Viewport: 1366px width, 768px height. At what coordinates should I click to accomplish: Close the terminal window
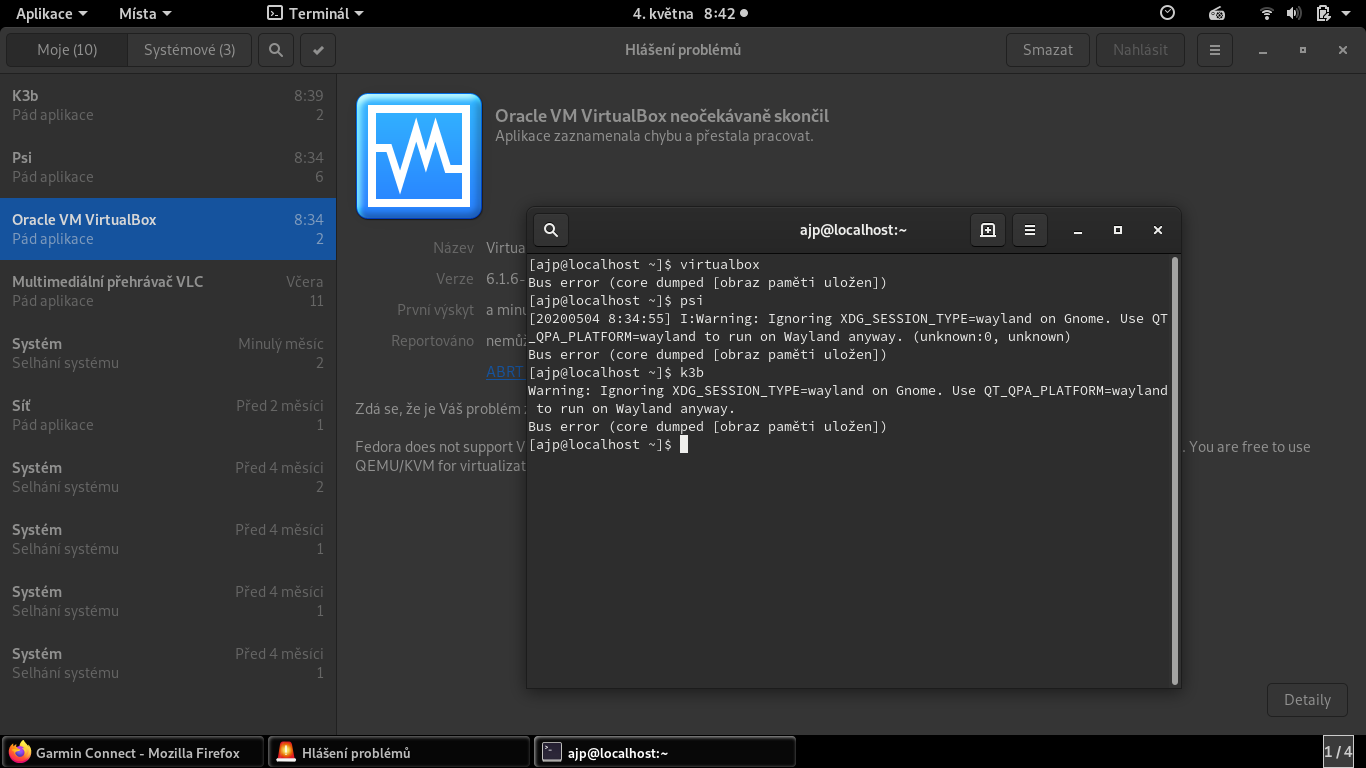1158,230
